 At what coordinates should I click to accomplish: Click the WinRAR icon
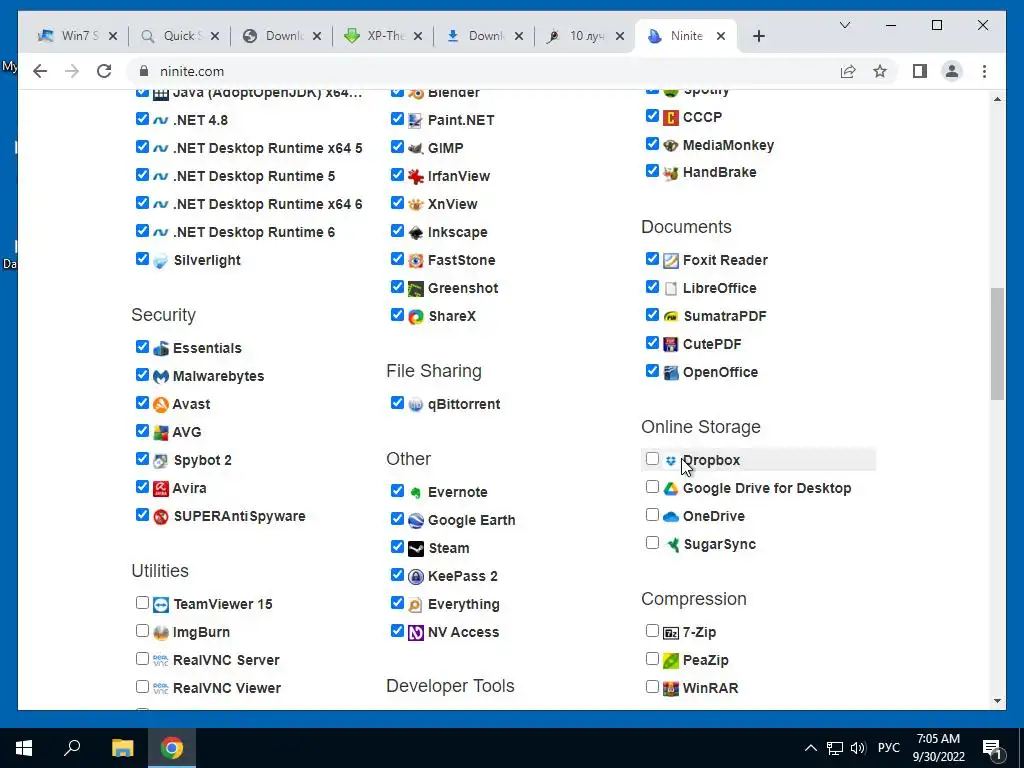click(671, 688)
